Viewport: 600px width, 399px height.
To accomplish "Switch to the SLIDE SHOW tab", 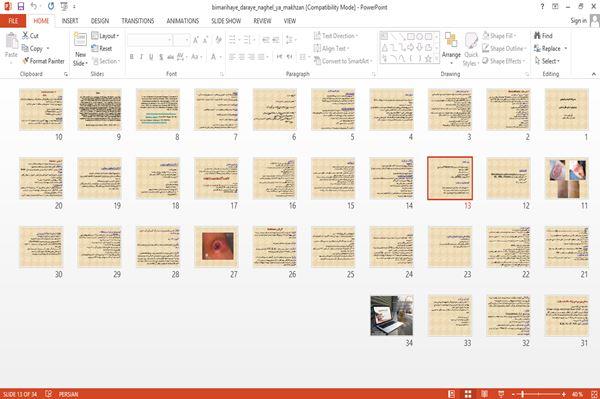I will pyautogui.click(x=226, y=21).
